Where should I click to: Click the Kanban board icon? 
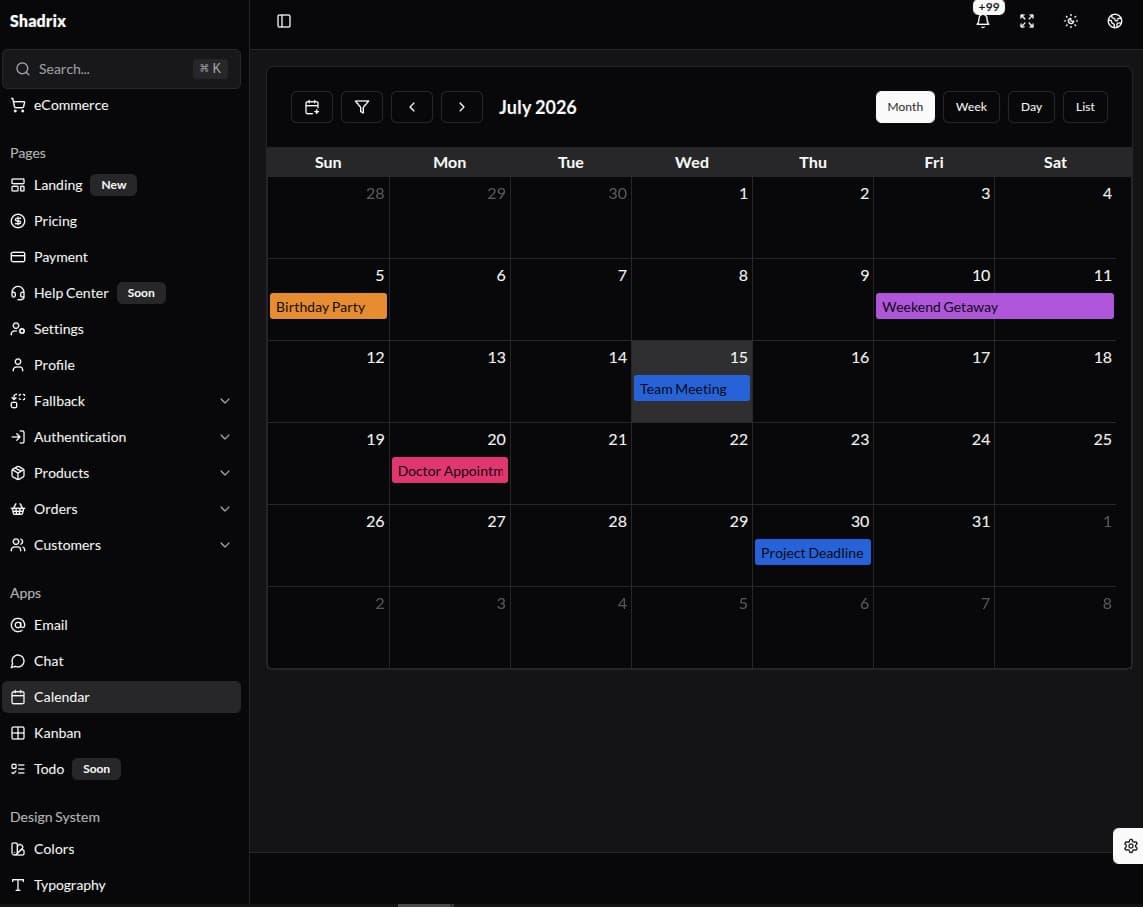tap(18, 733)
